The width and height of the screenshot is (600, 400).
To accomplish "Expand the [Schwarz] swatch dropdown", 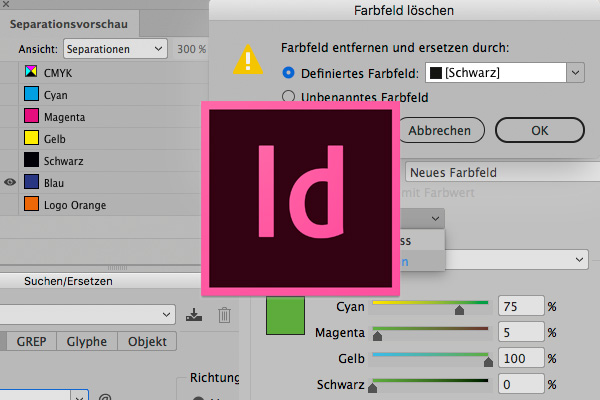I will 575,73.
